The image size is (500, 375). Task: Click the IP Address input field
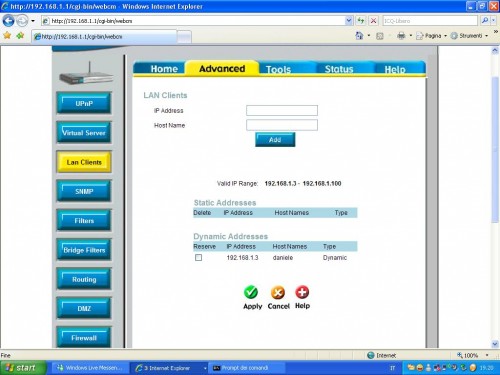tap(282, 110)
